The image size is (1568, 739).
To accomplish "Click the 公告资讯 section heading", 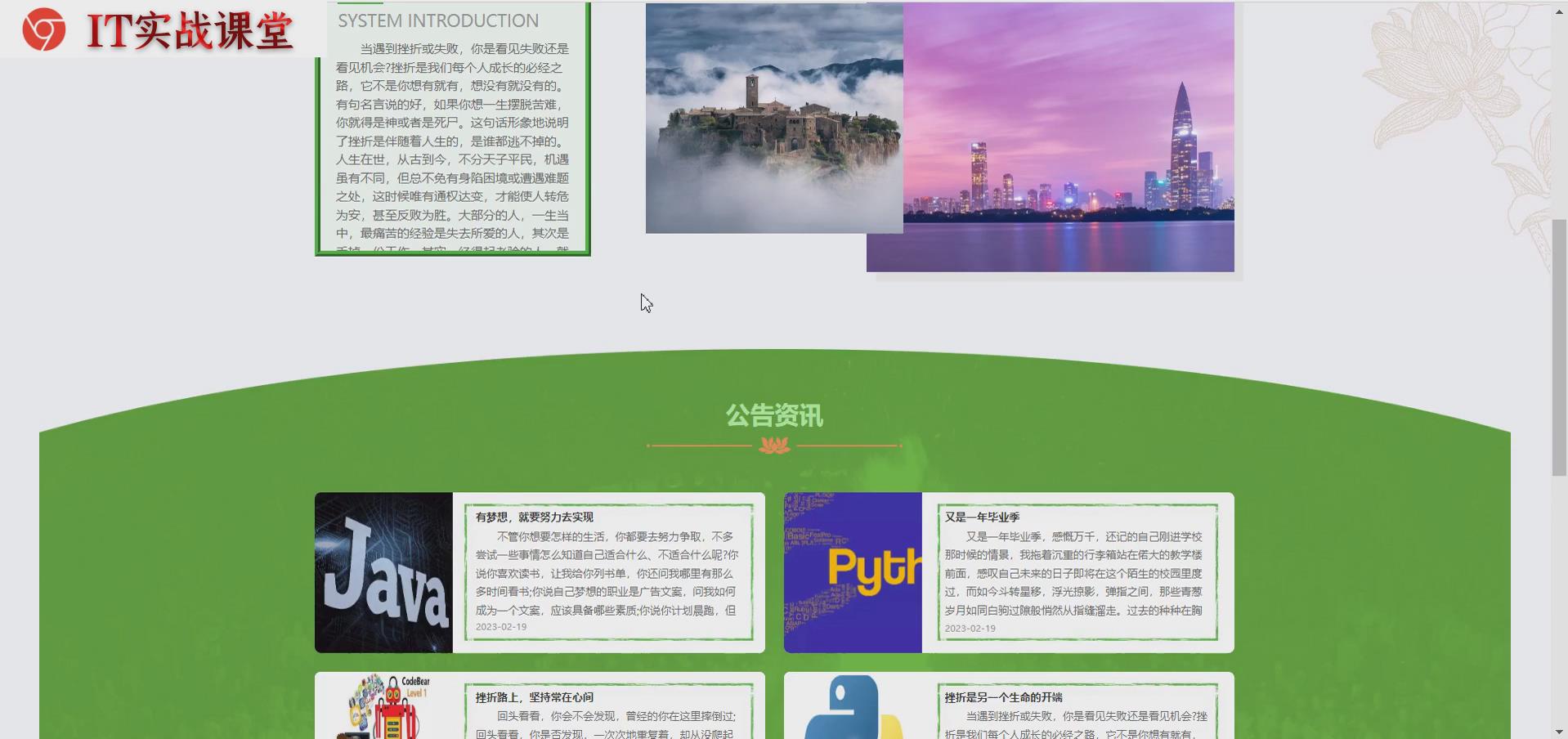I will pos(774,415).
